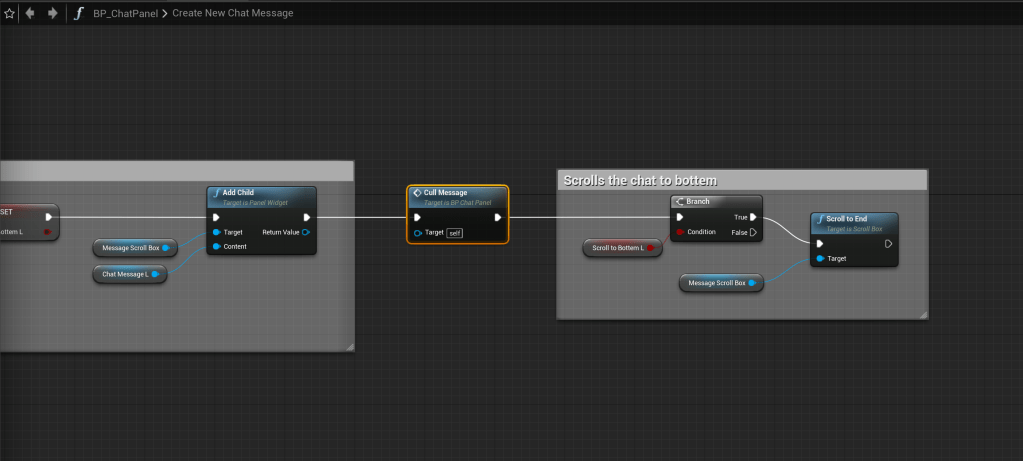This screenshot has height=461, width=1023.
Task: Navigate back with the left arrow icon
Action: coord(30,13)
